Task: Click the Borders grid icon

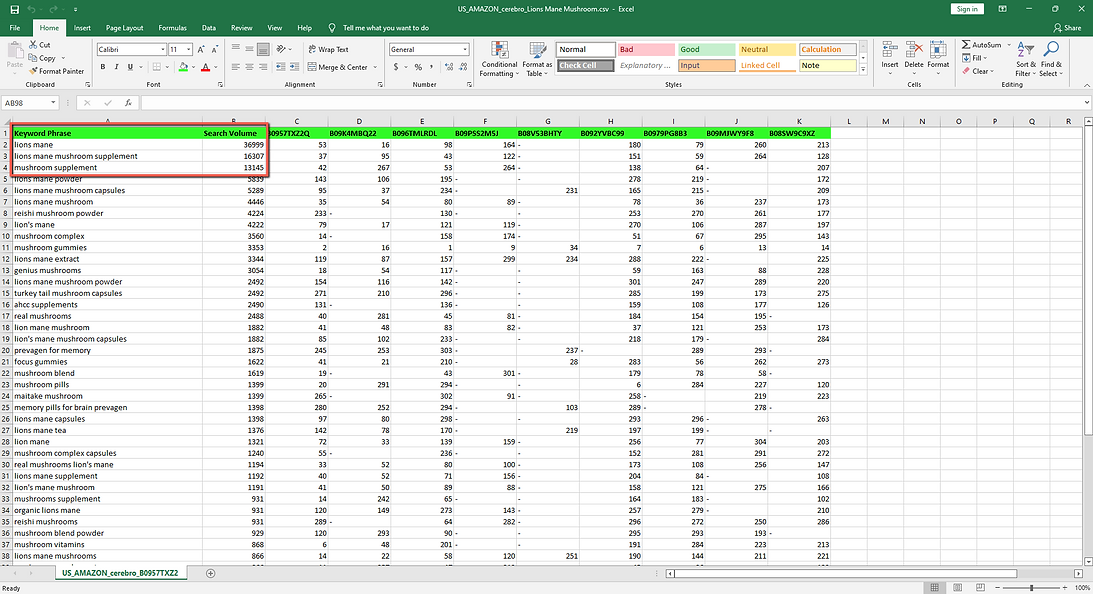Action: pos(156,67)
